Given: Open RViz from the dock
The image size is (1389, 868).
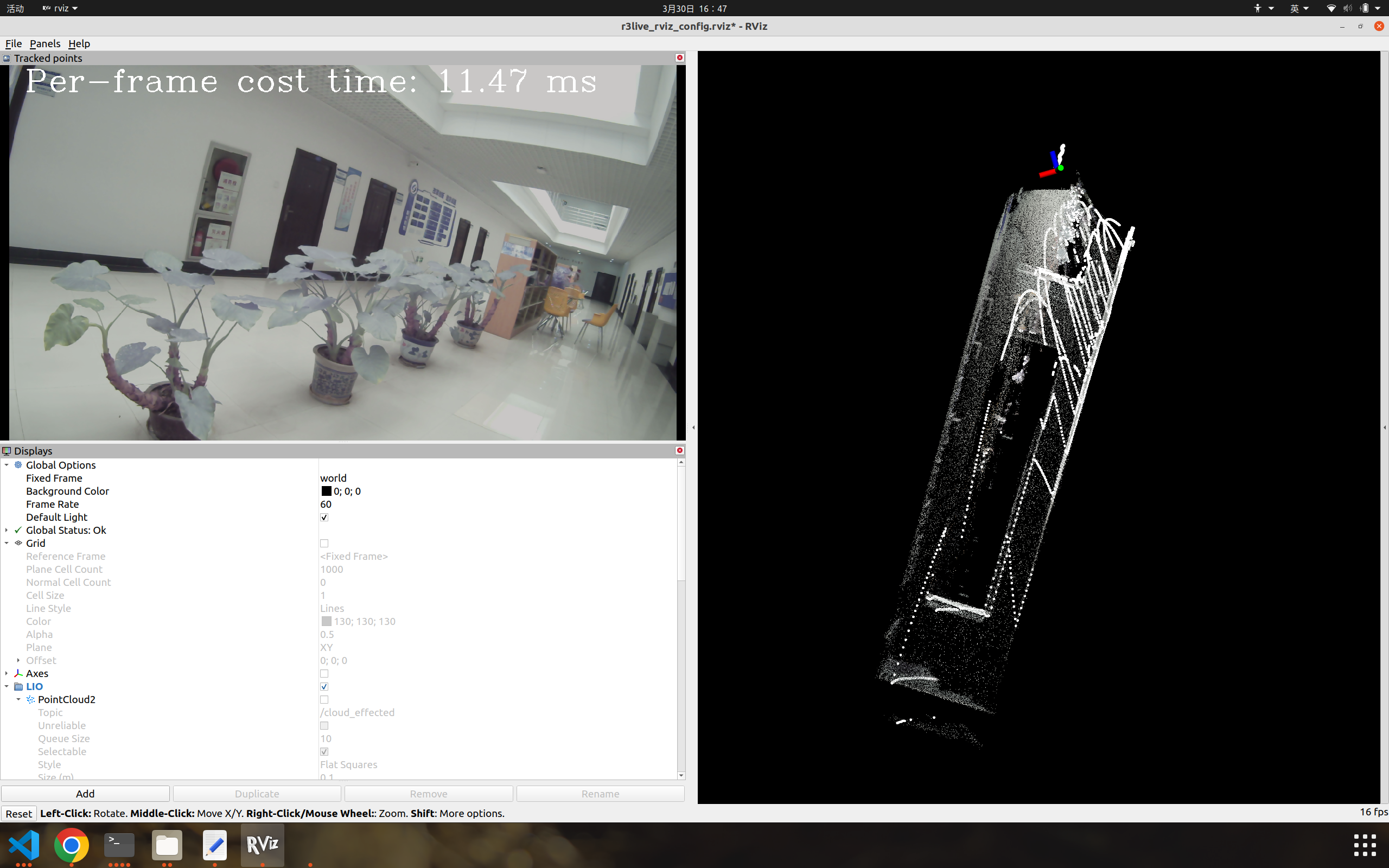Looking at the screenshot, I should pos(262,845).
